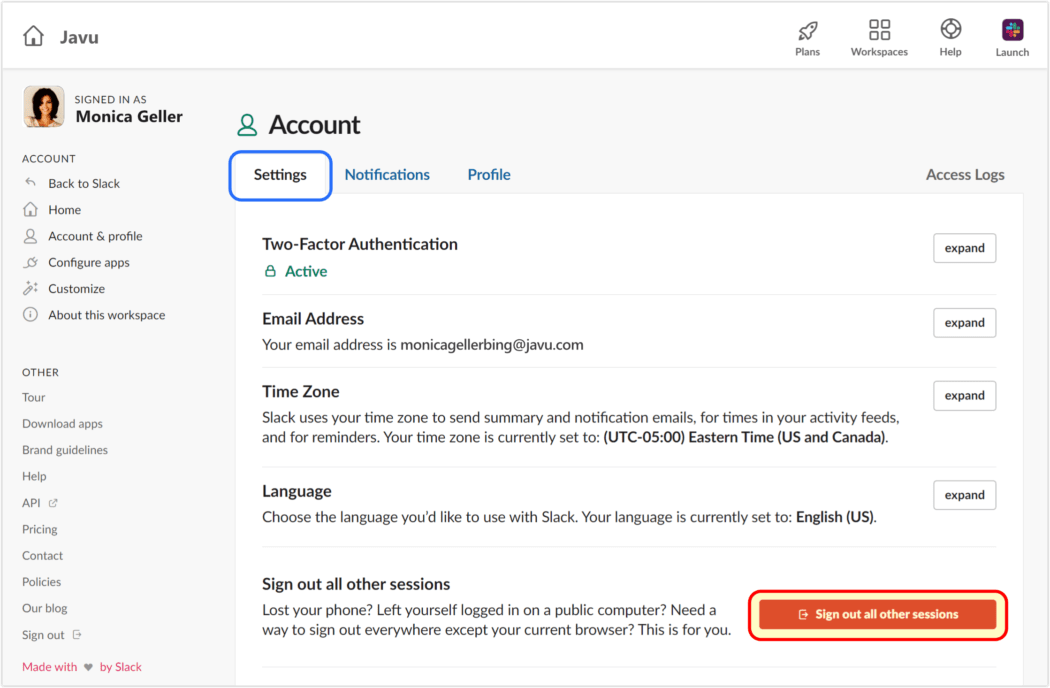Expand the Language section
Screen dimensions: 1050x688
pyautogui.click(x=964, y=495)
